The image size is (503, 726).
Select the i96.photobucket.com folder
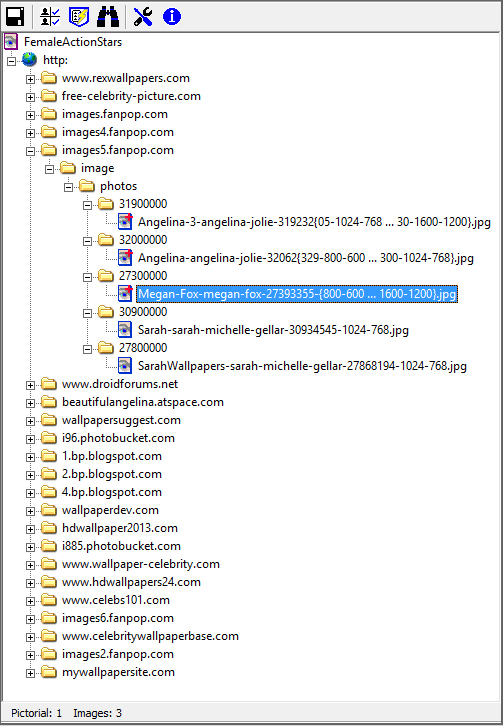coord(118,438)
